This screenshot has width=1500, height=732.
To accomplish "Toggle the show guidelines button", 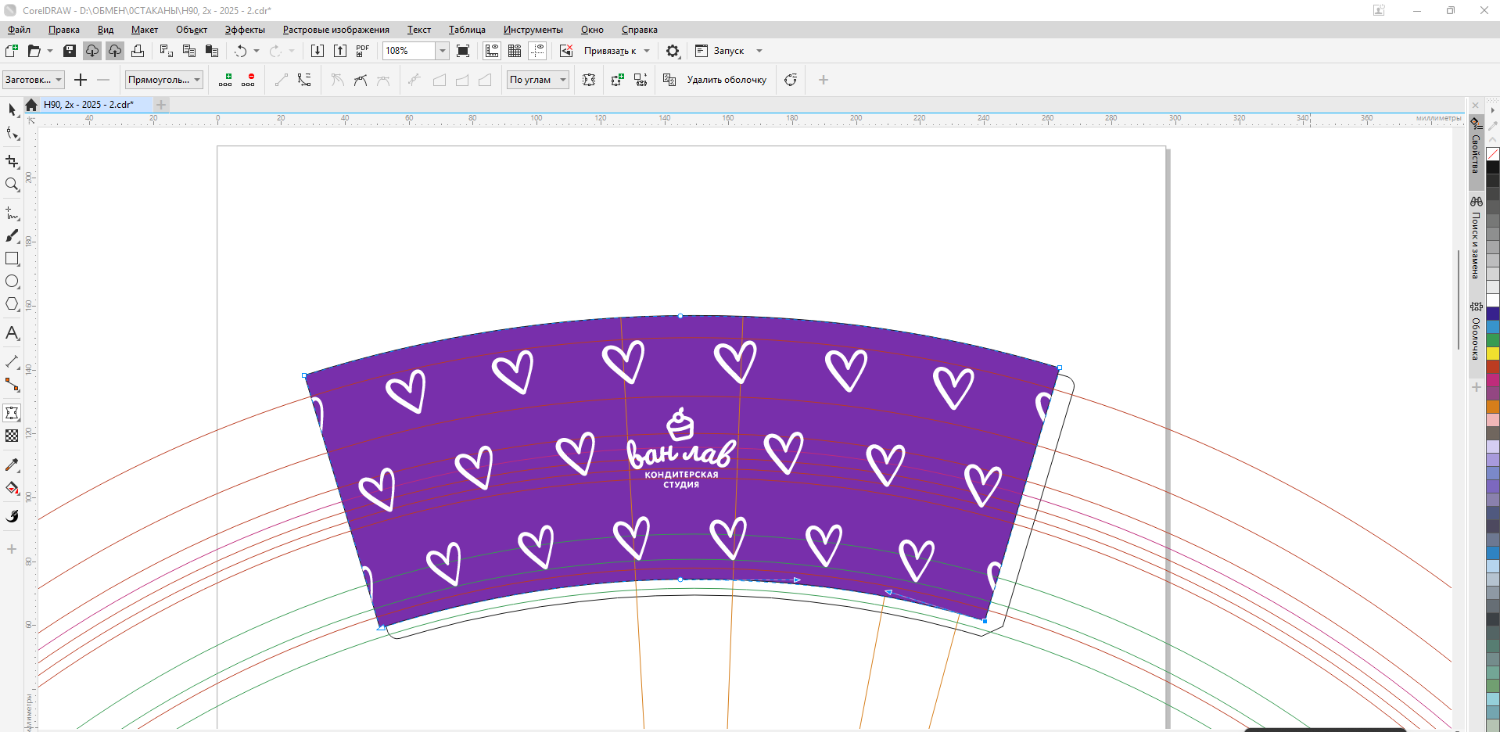I will click(x=538, y=50).
